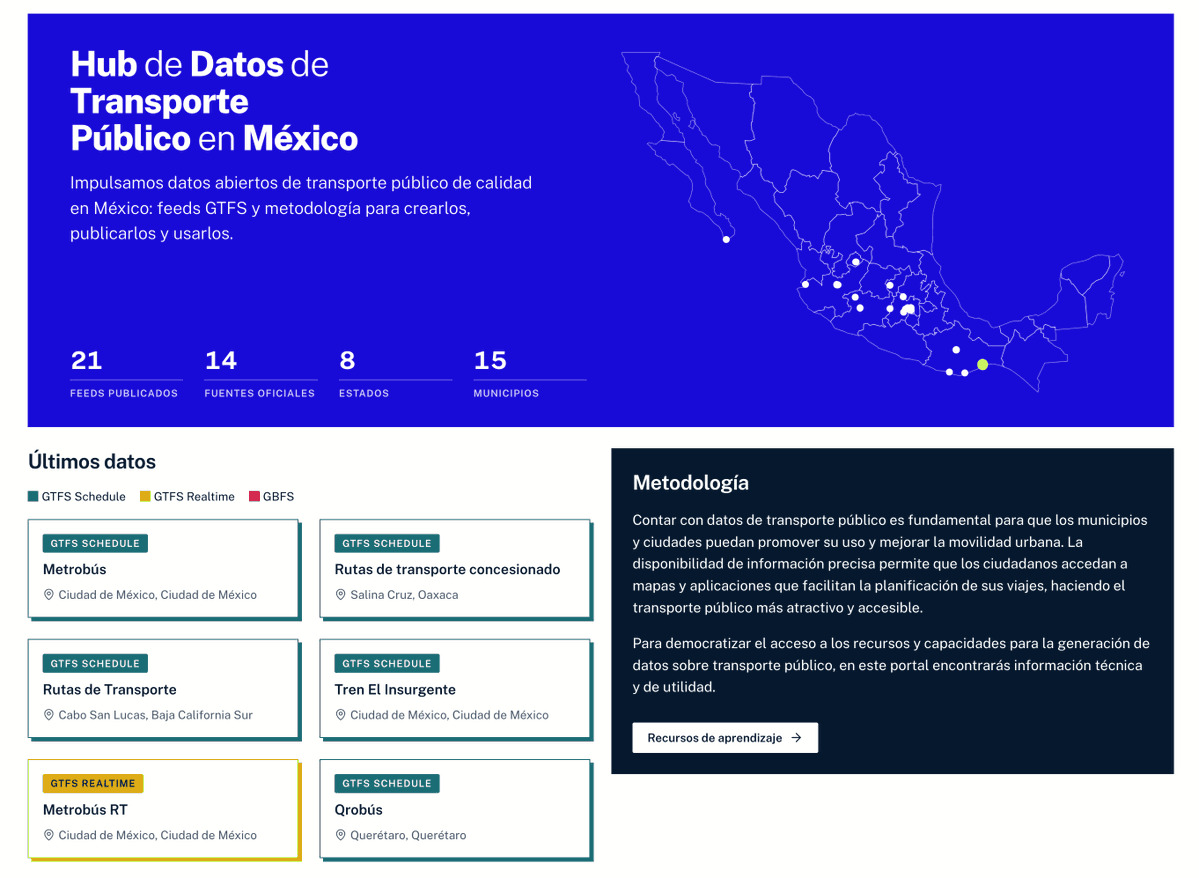
Task: Click arrow icon in Recursos de aprendizaje button
Action: [x=796, y=737]
